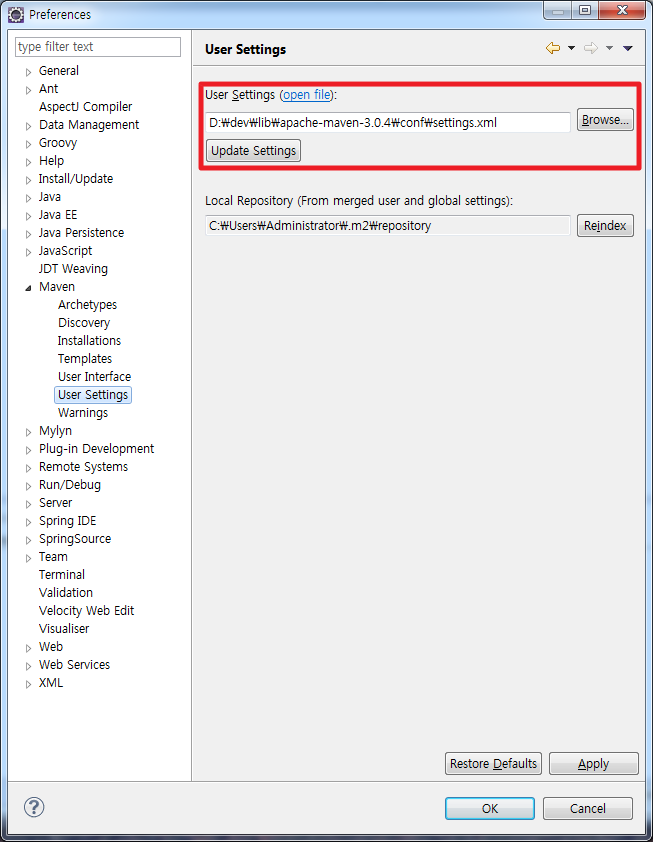
Task: Select Velocity Web Edit page
Action: point(86,611)
